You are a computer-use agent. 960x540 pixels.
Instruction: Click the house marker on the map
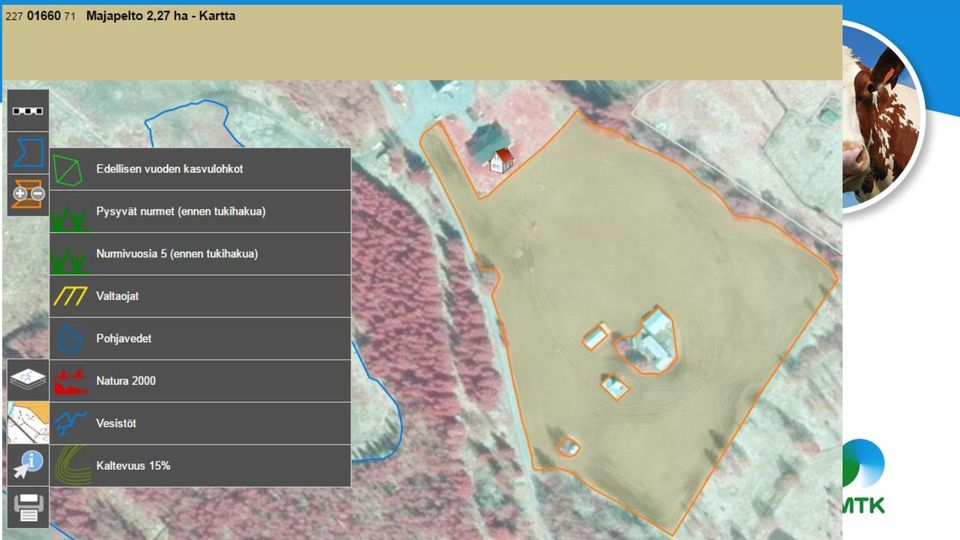click(501, 160)
